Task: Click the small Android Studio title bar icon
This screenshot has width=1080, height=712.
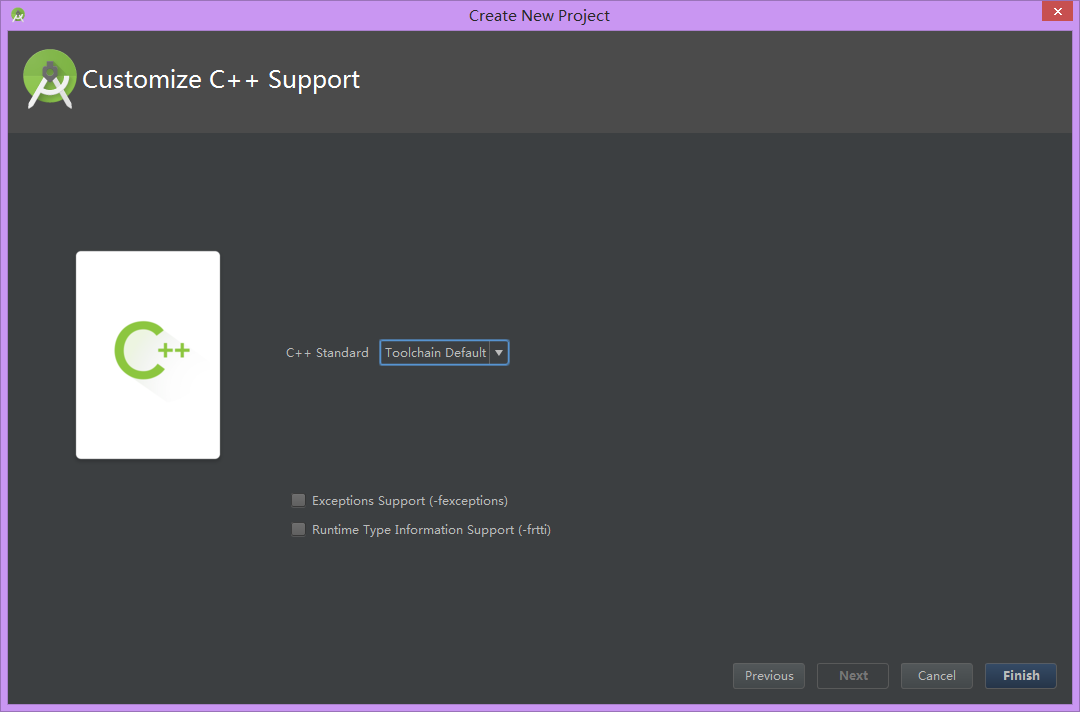Action: 18,15
